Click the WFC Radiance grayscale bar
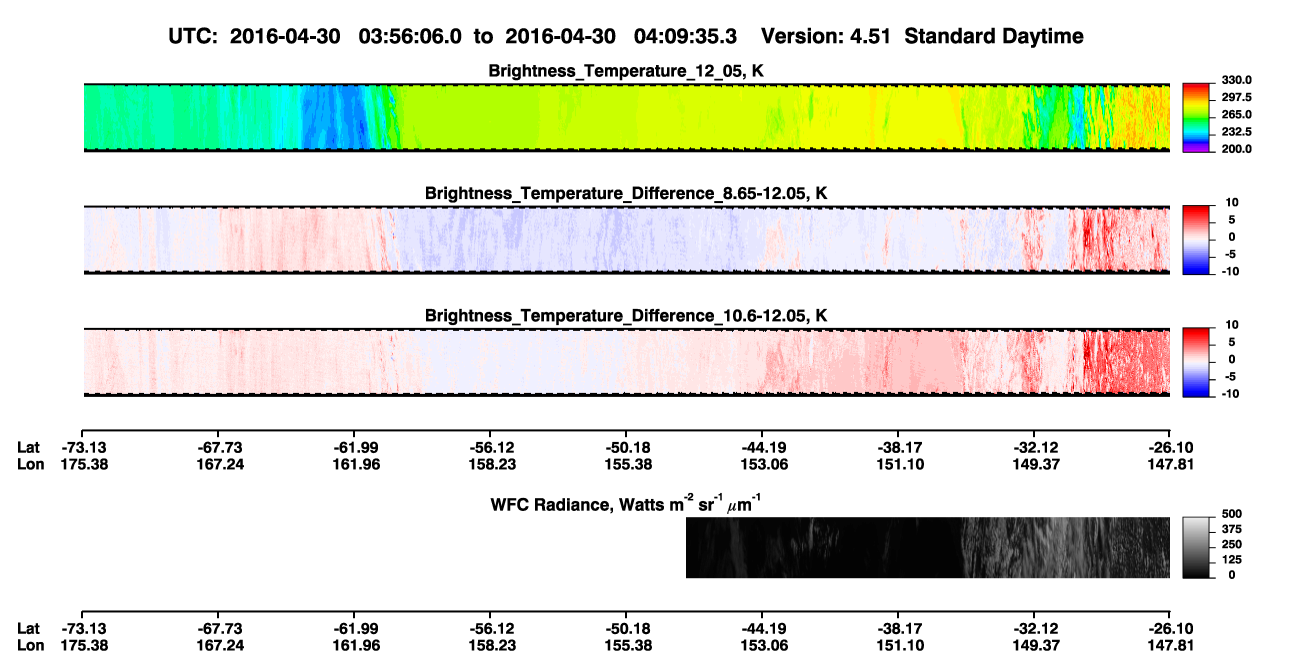1300x667 pixels. click(x=1197, y=547)
